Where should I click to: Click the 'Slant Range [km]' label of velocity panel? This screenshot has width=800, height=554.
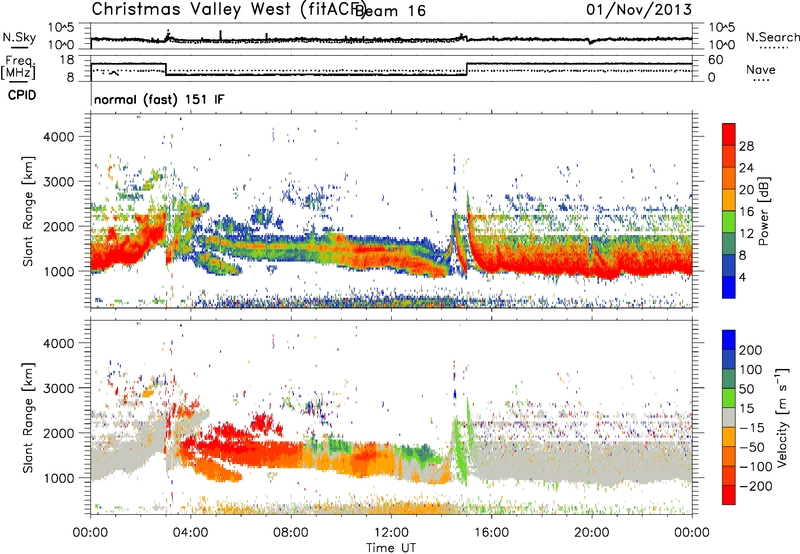(x=28, y=417)
